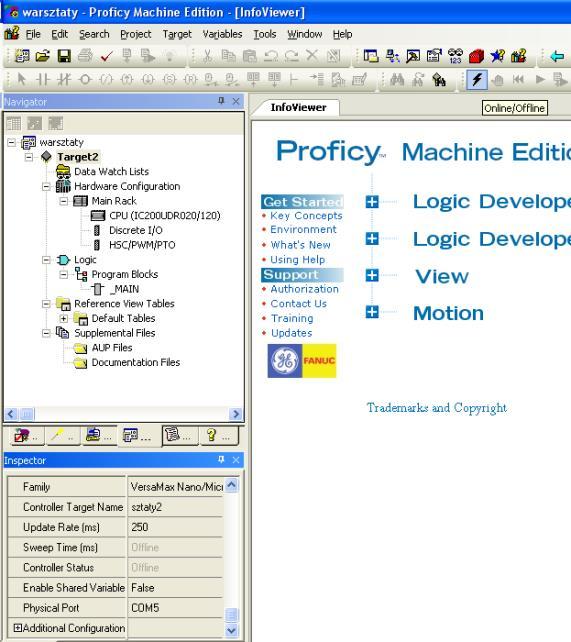Click the Cut scissors icon
This screenshot has height=642, width=571.
pyautogui.click(x=208, y=56)
